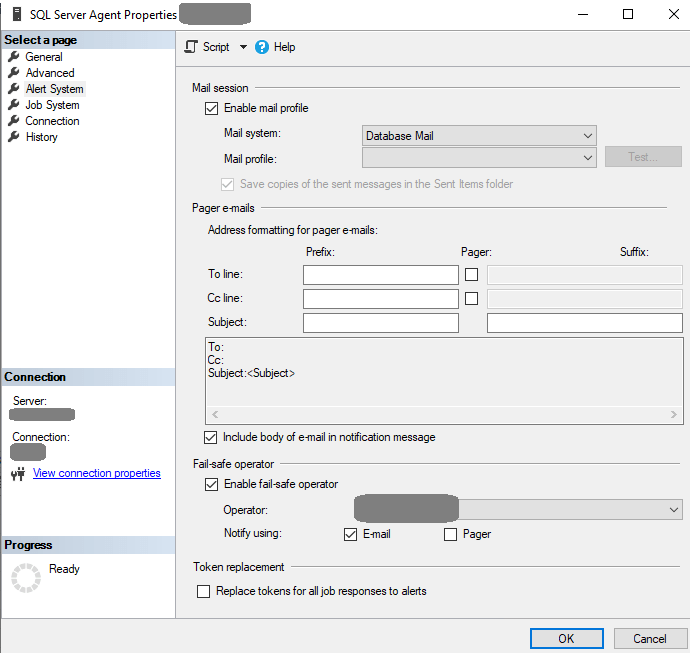Screen dimensions: 690x654
Task: Expand the Mail profile dropdown
Action: pos(479,157)
